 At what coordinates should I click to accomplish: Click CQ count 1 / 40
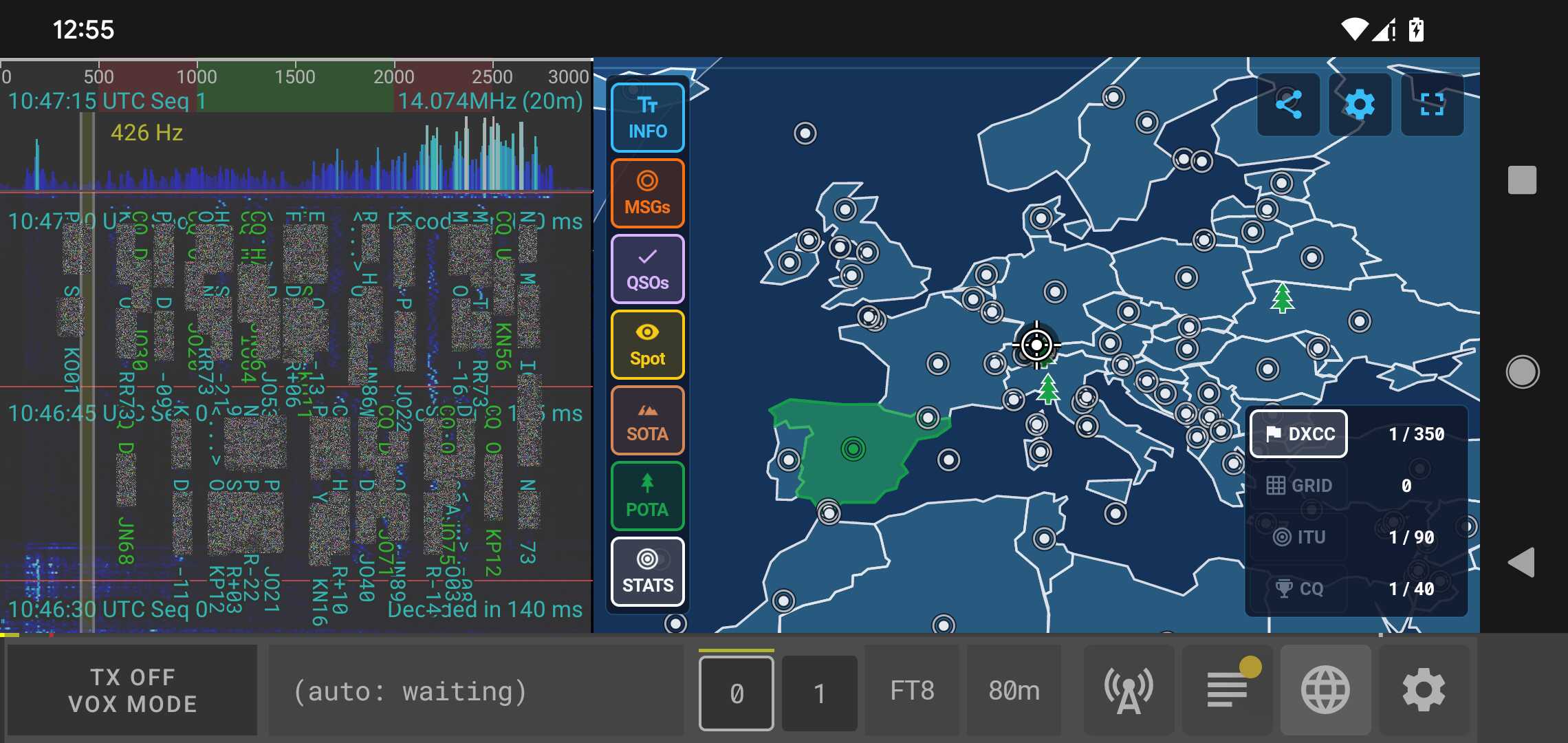coord(1411,589)
